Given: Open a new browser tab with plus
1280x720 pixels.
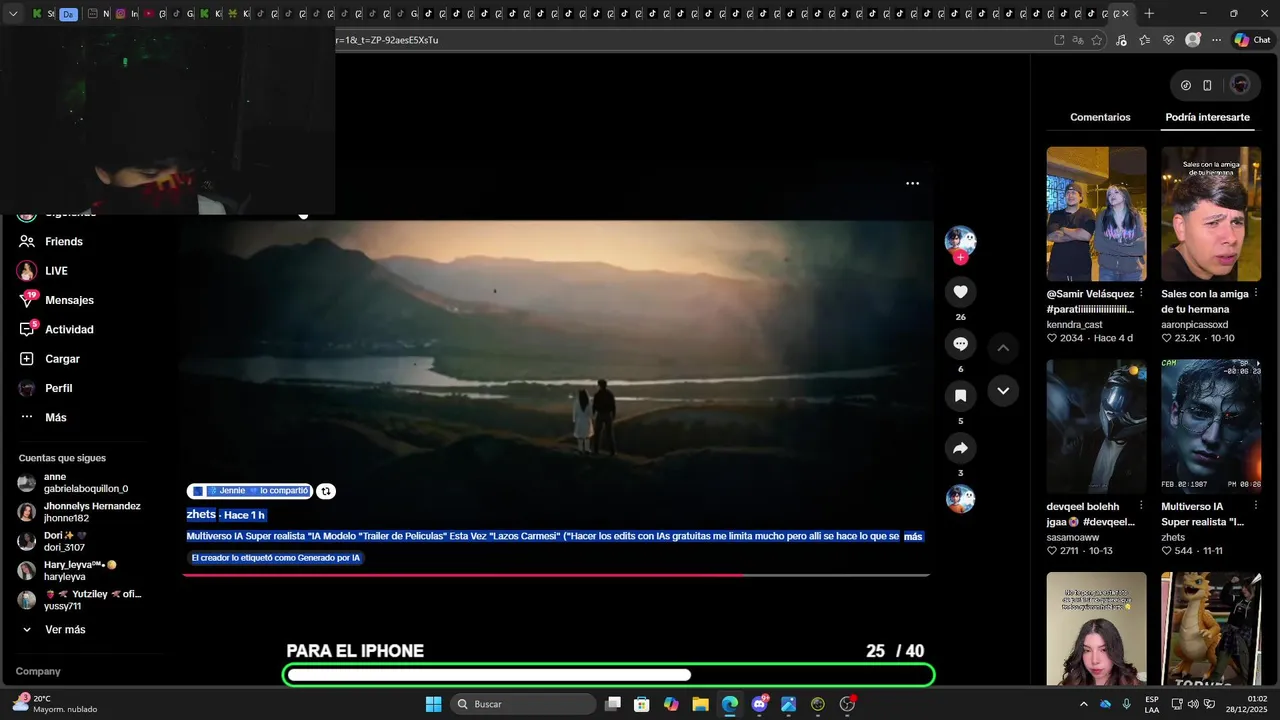Looking at the screenshot, I should (1149, 14).
